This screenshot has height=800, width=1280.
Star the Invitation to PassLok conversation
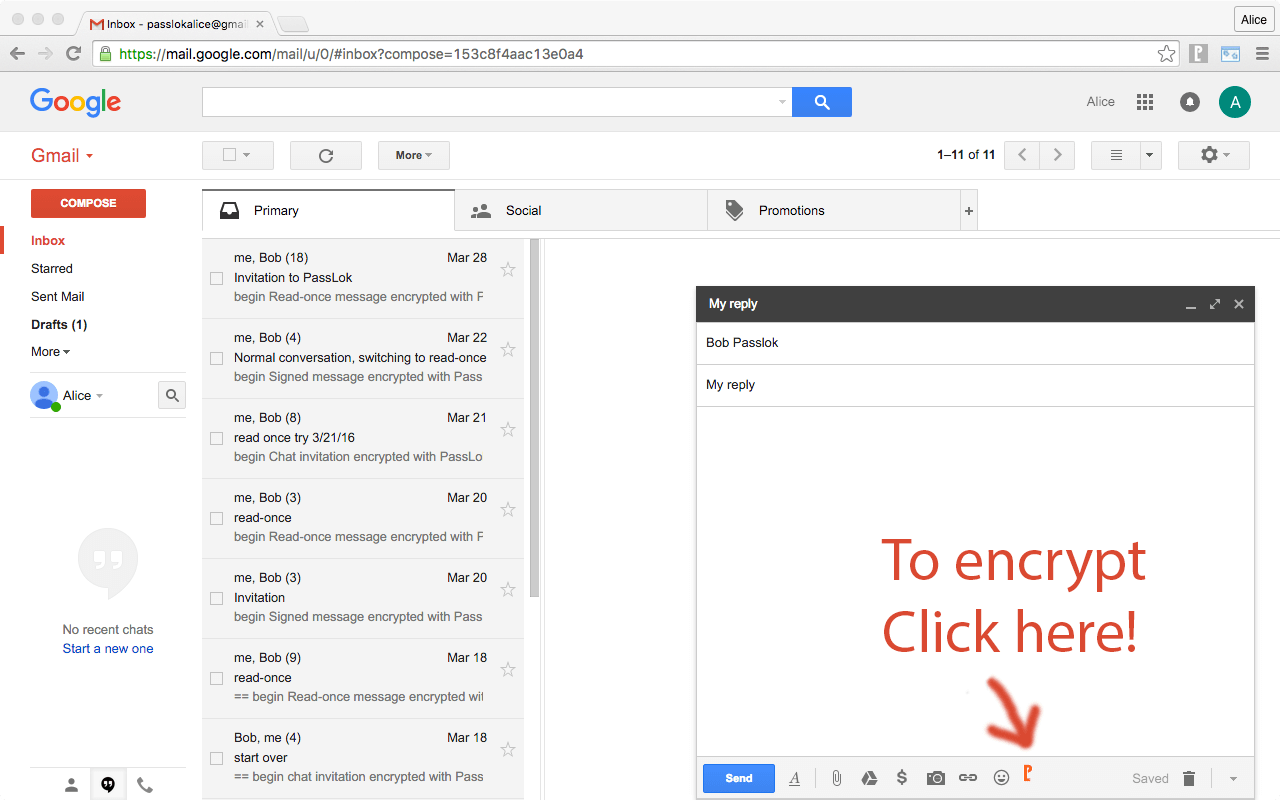508,269
